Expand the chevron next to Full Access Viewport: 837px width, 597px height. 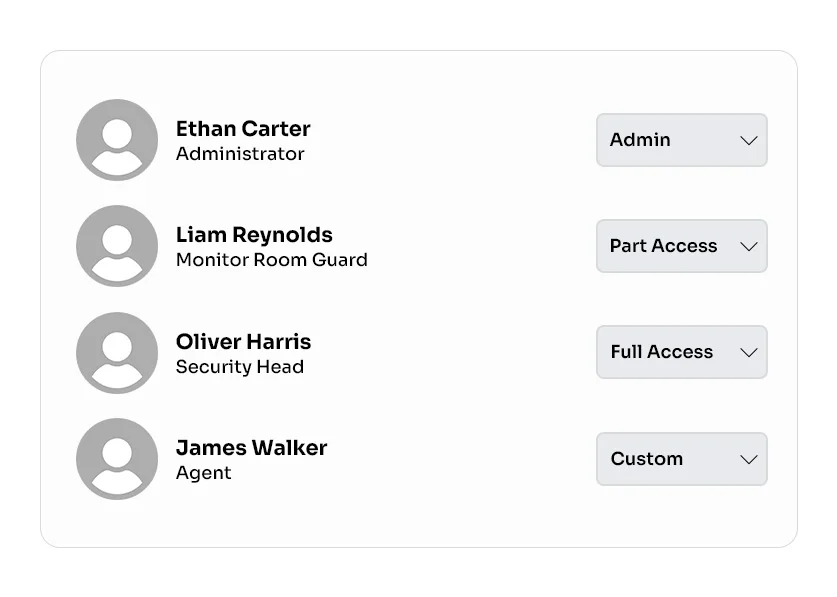pyautogui.click(x=748, y=353)
